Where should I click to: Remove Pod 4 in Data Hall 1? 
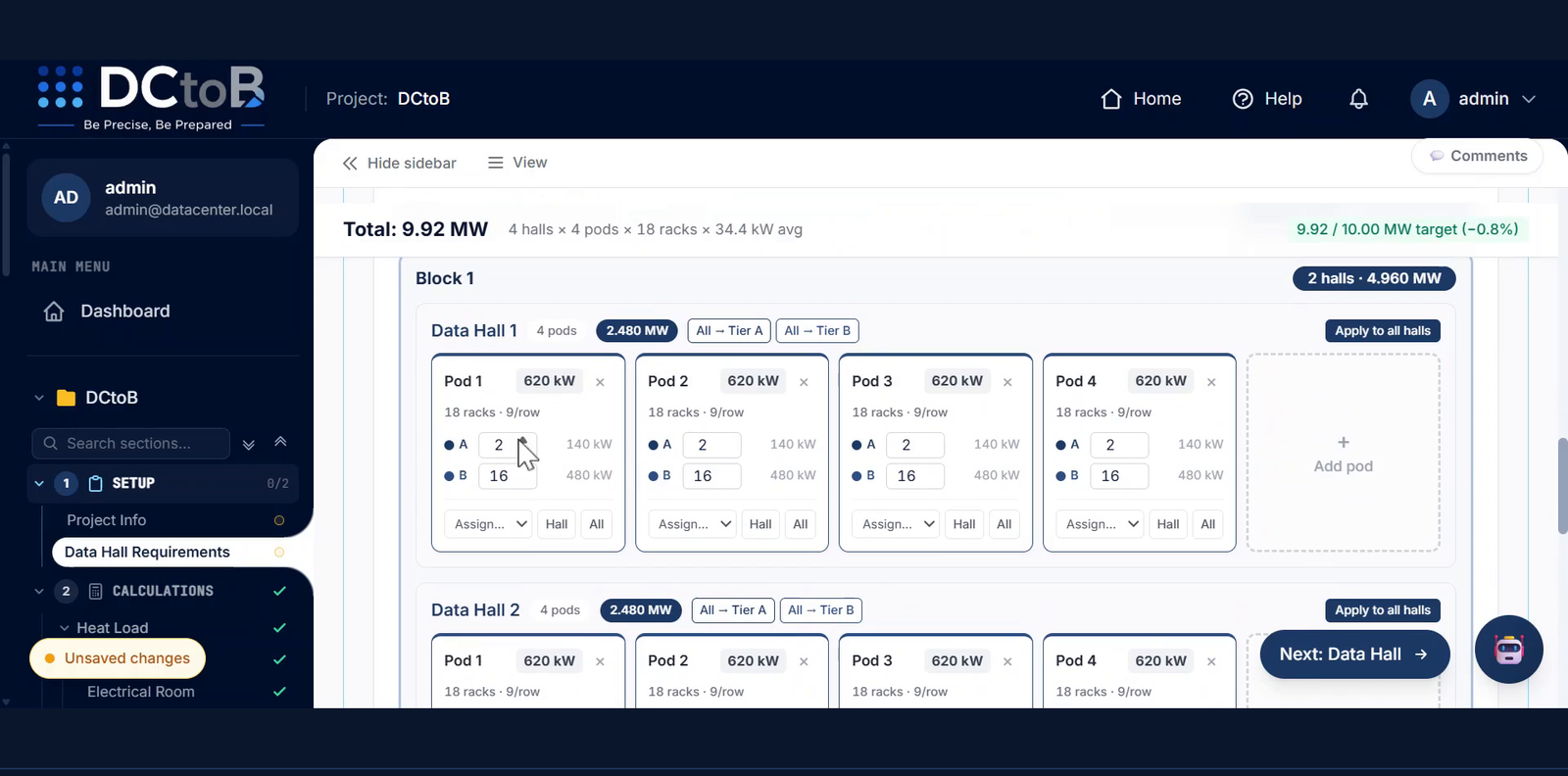1211,382
